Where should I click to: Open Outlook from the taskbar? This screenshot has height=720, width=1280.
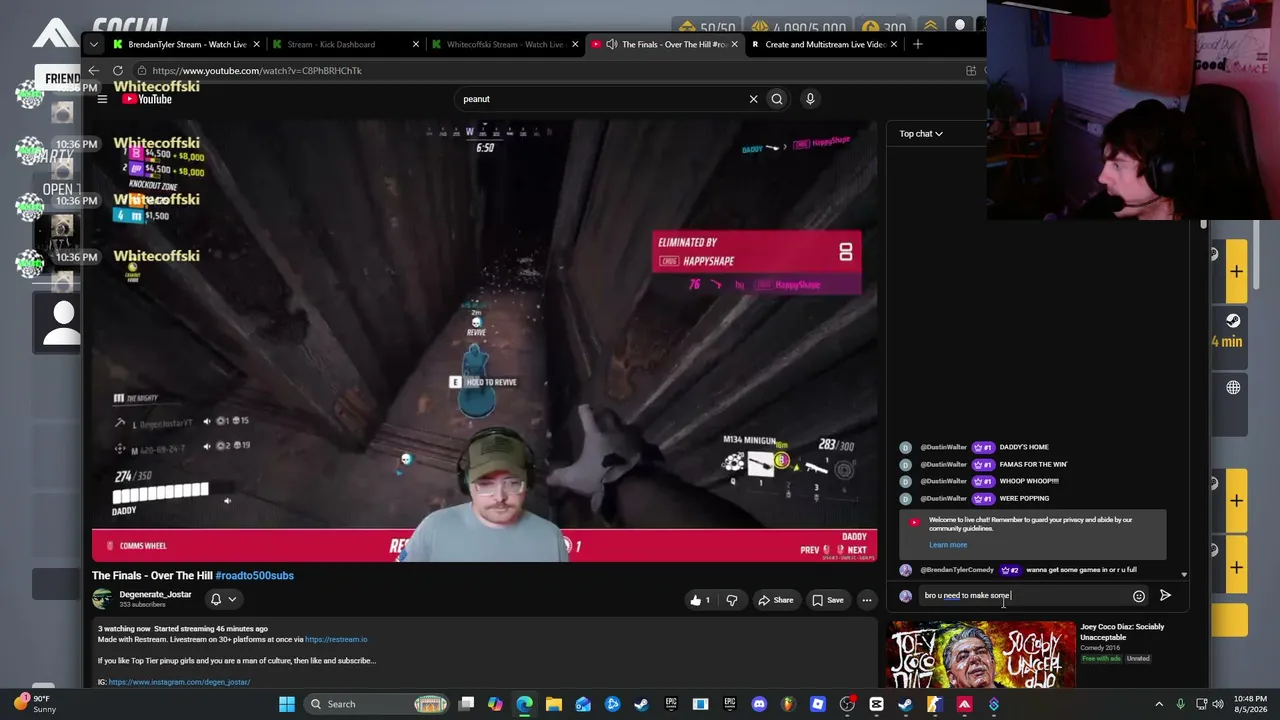583,704
